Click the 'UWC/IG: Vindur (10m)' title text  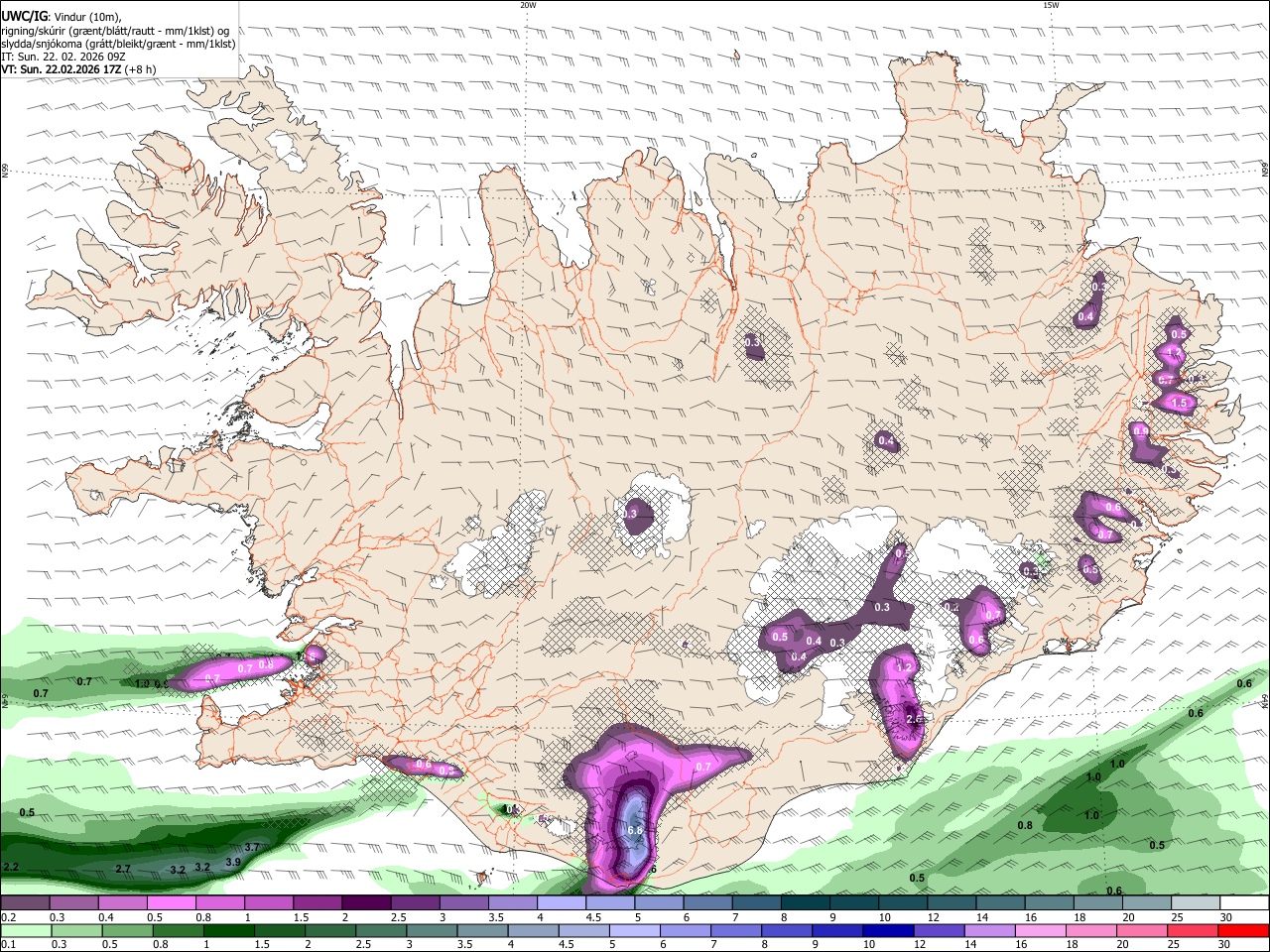(x=60, y=17)
